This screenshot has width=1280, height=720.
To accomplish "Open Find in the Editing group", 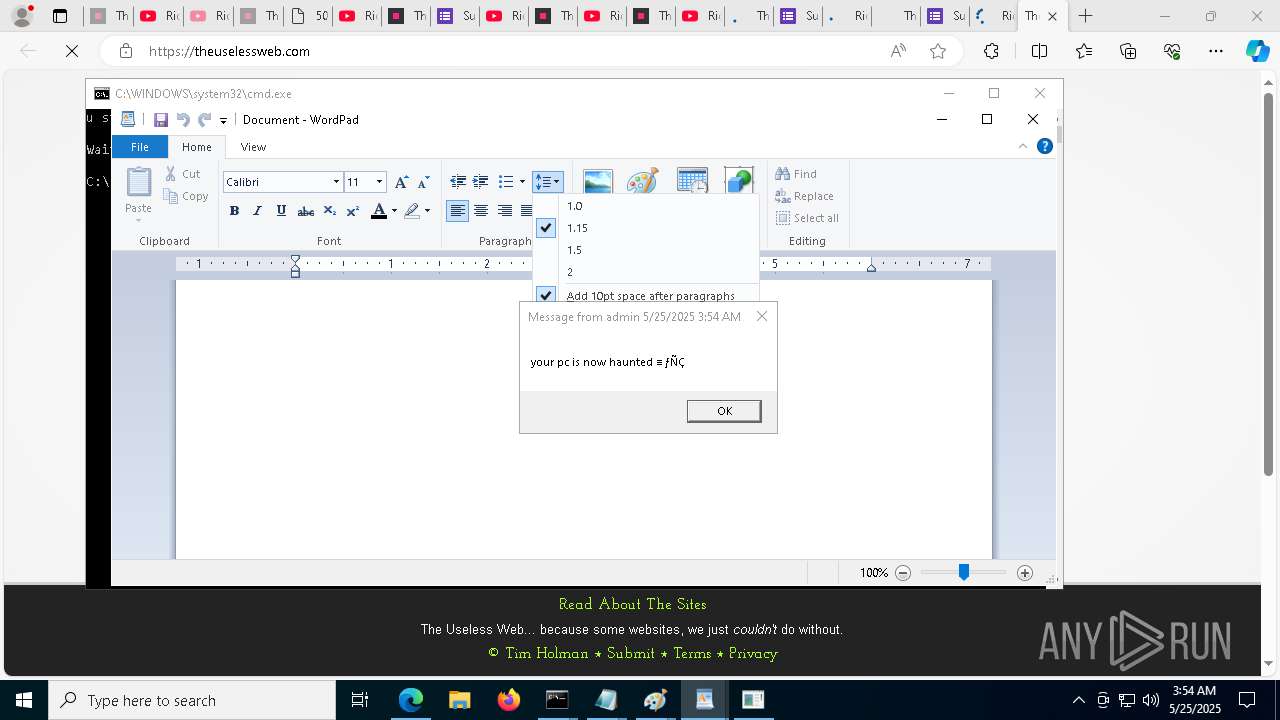I will 796,174.
